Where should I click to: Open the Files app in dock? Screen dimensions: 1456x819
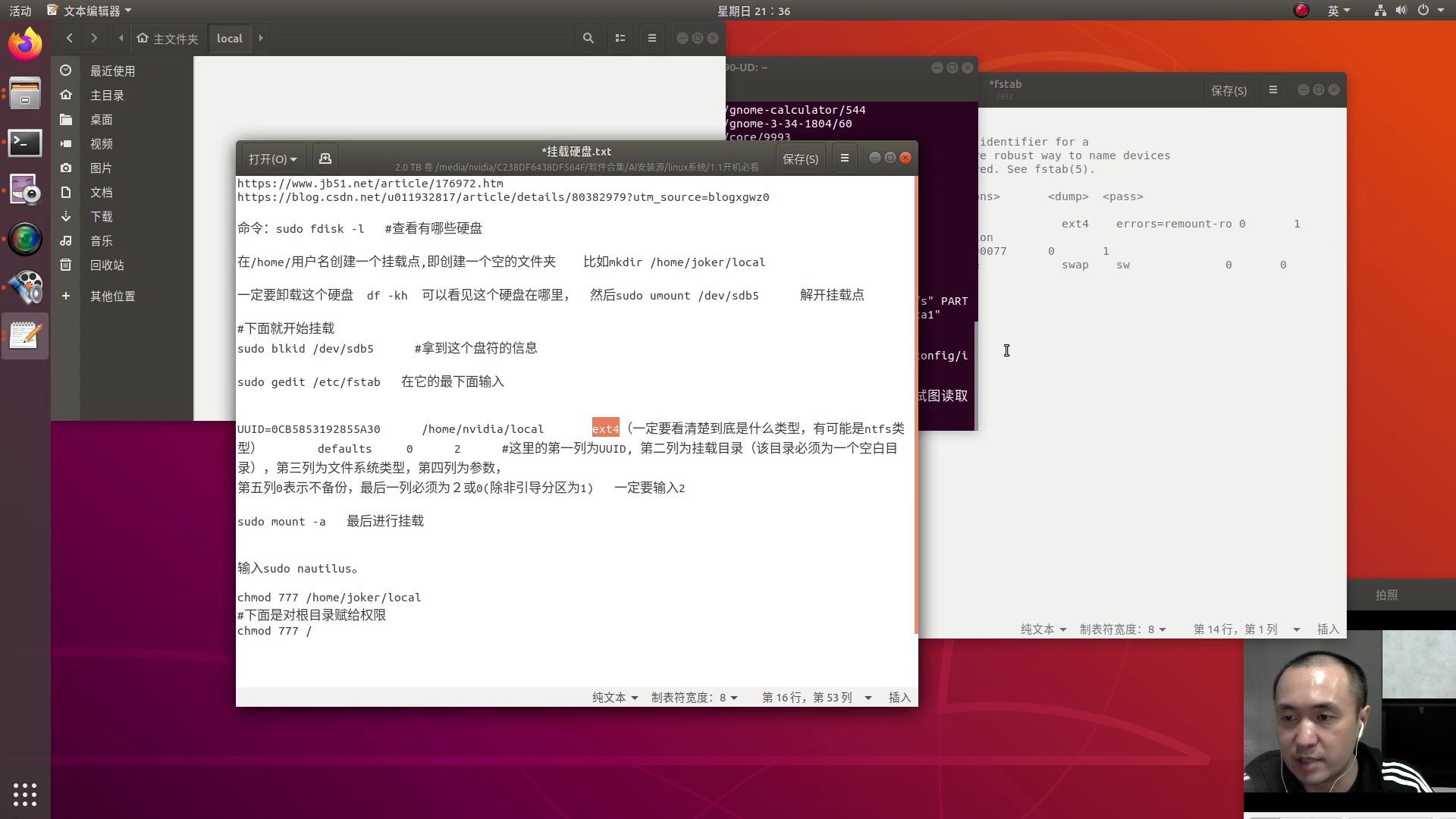(x=25, y=94)
